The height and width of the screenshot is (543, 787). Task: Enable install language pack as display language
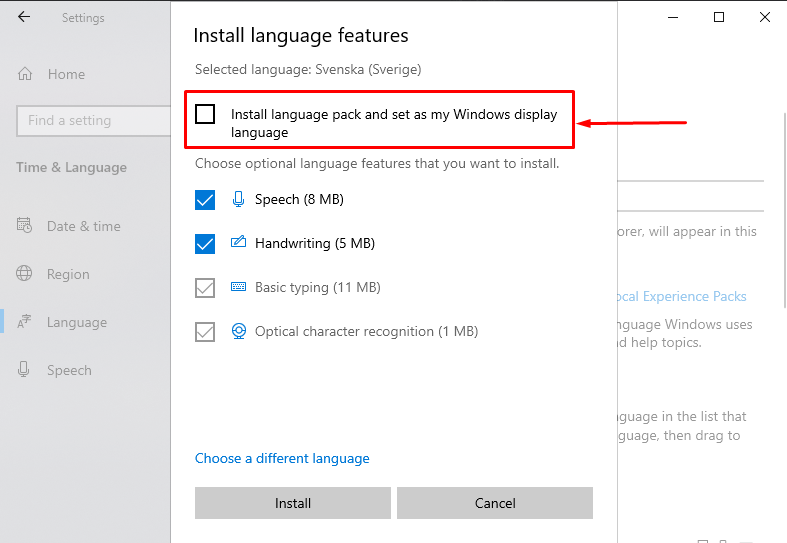click(206, 114)
